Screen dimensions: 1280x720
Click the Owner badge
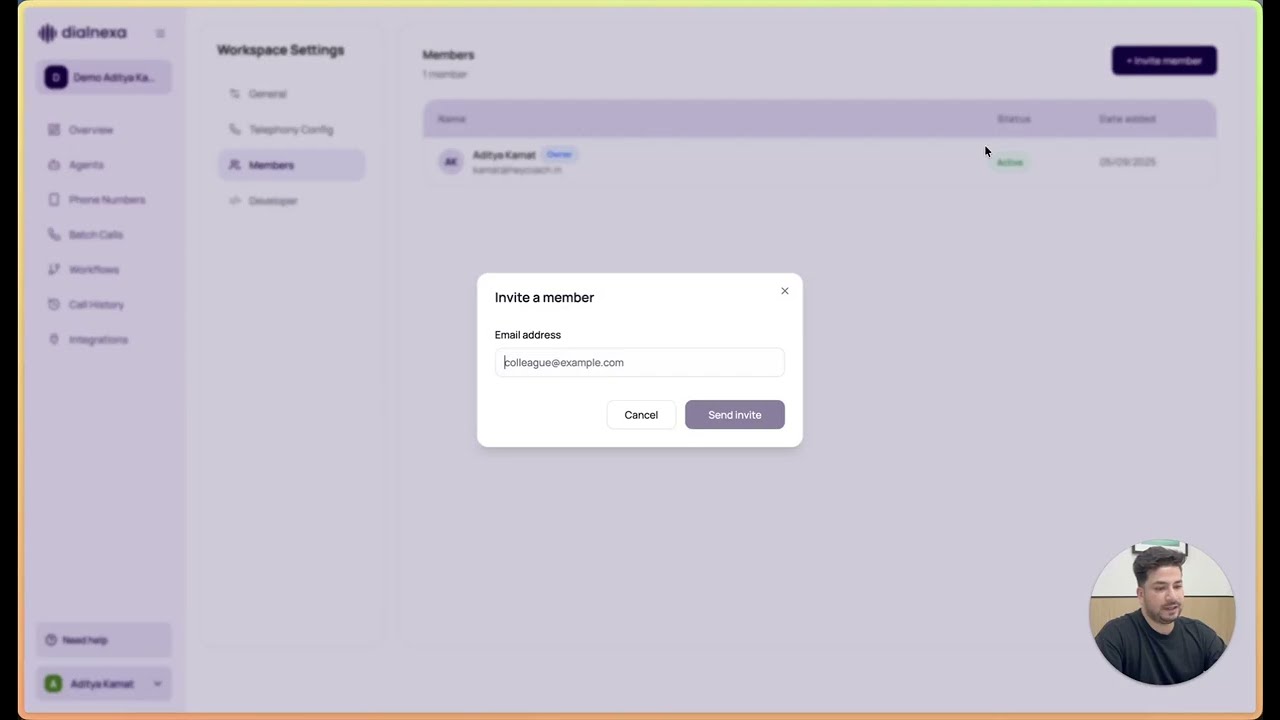pyautogui.click(x=559, y=155)
